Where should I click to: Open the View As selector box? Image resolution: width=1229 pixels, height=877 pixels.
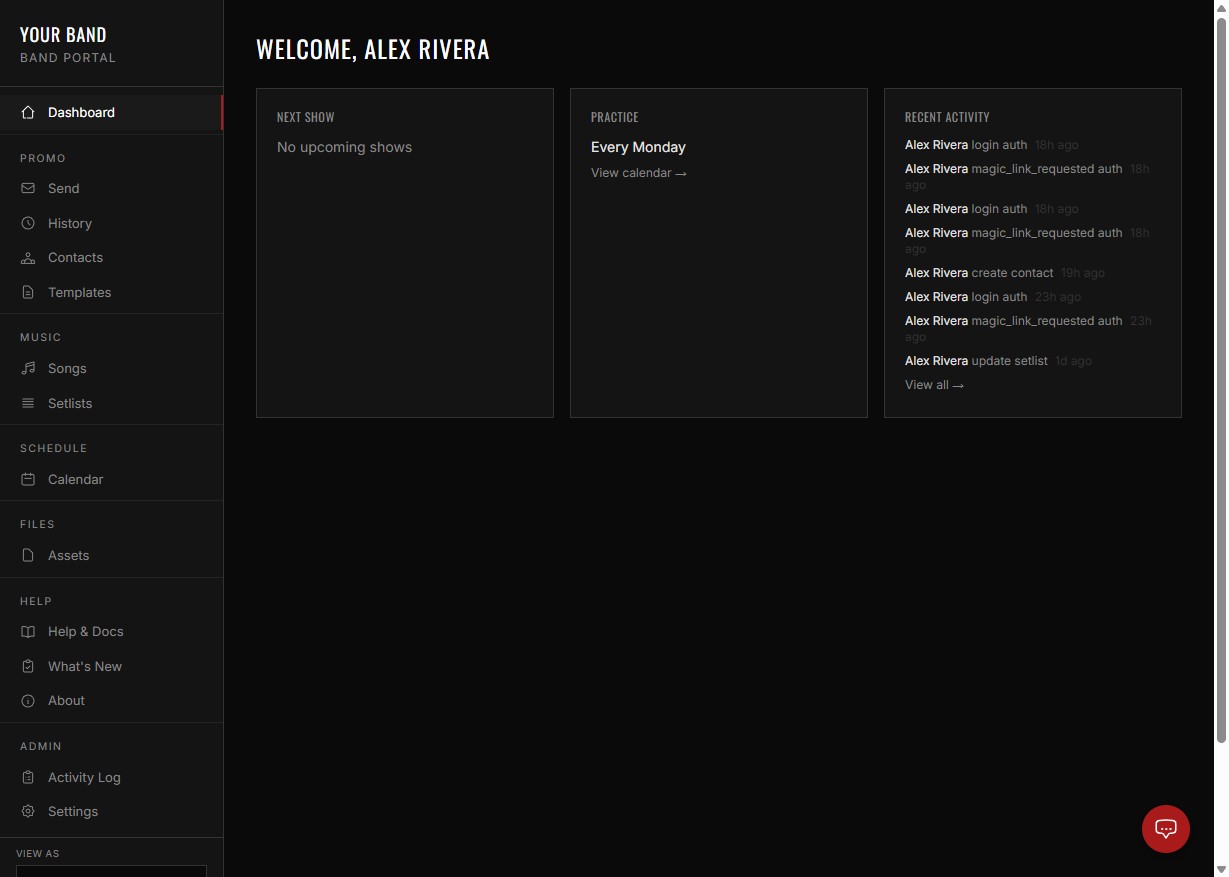point(111,870)
